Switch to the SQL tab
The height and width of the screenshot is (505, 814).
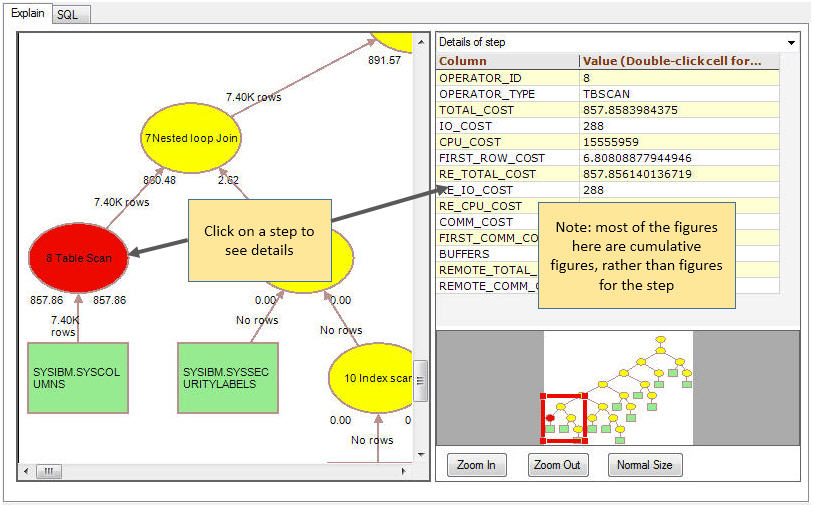pyautogui.click(x=71, y=14)
